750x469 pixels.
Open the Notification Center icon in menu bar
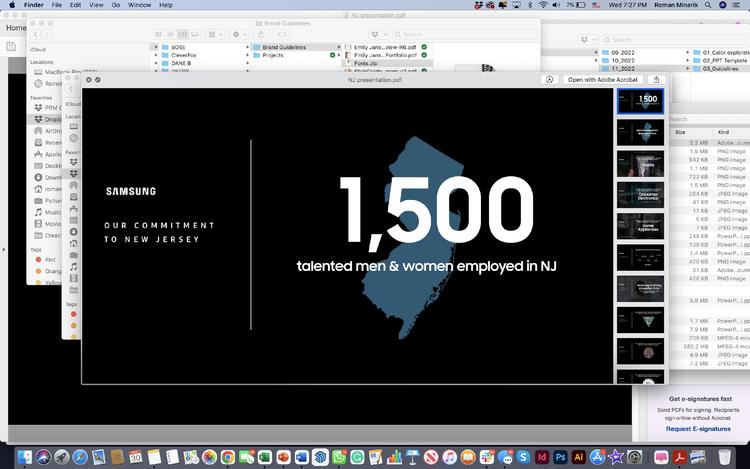pyautogui.click(x=736, y=5)
